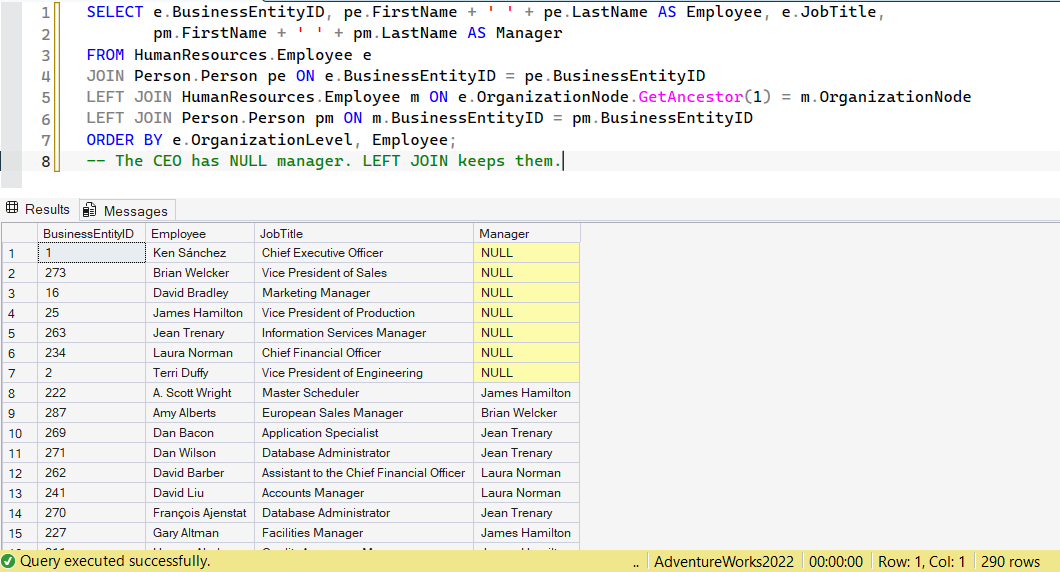Image resolution: width=1060 pixels, height=572 pixels.
Task: Click the NULL manager cell for Ken Sánchez
Action: tap(527, 253)
